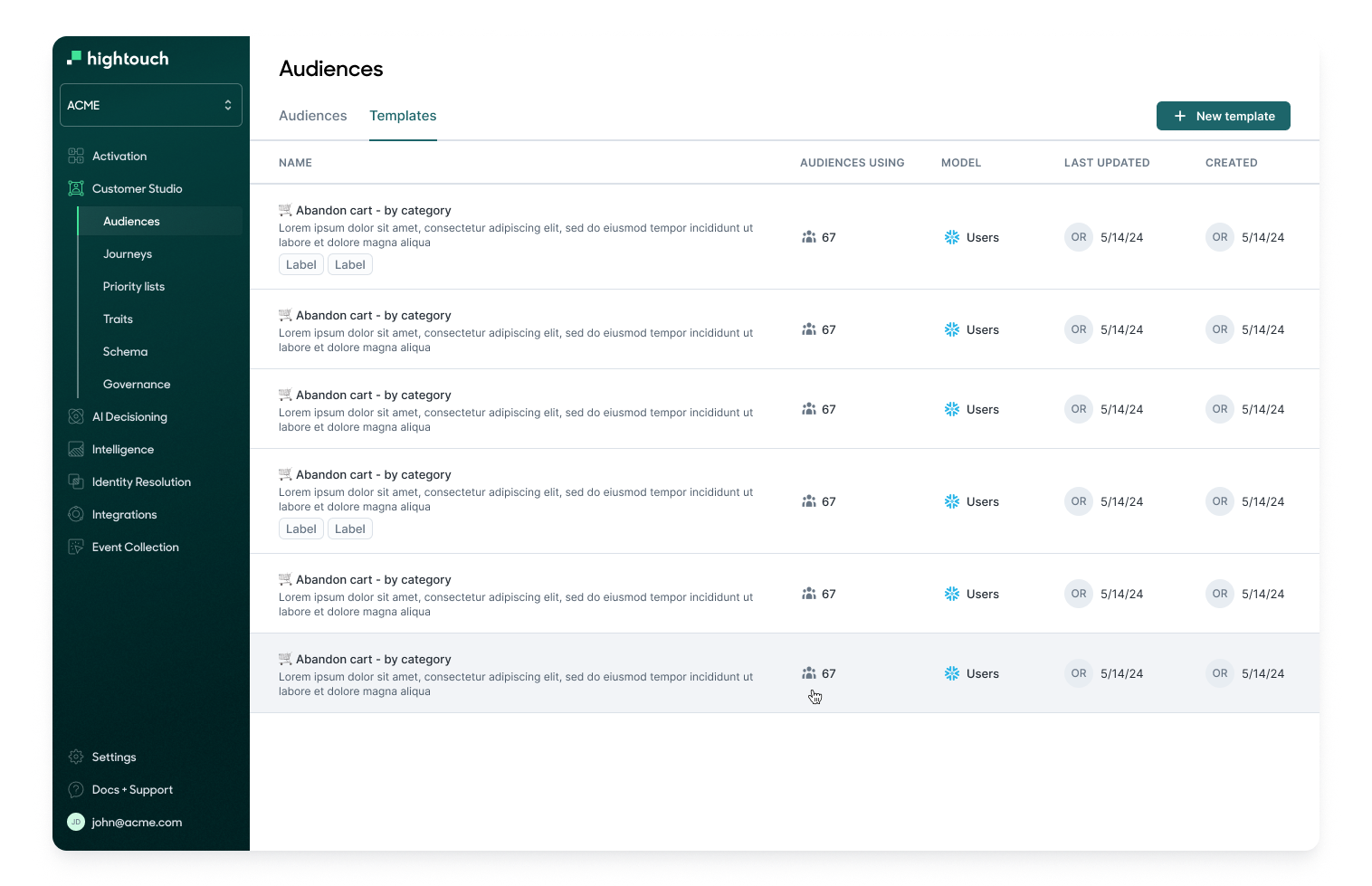Screen dimensions: 1372x886
Task: Click the New template button
Action: tap(1223, 116)
